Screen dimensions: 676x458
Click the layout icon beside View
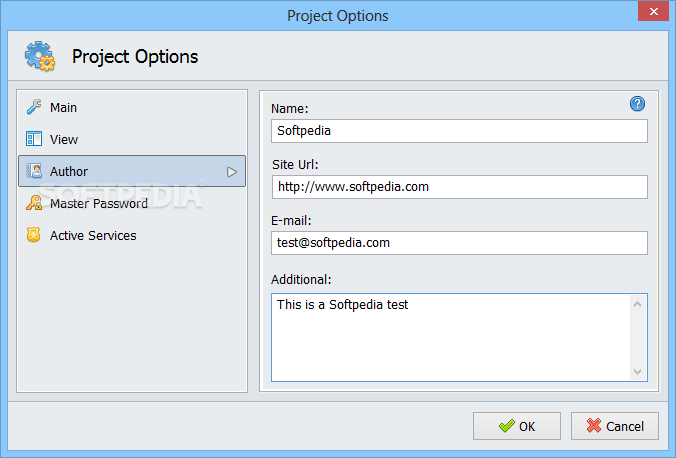pos(34,139)
